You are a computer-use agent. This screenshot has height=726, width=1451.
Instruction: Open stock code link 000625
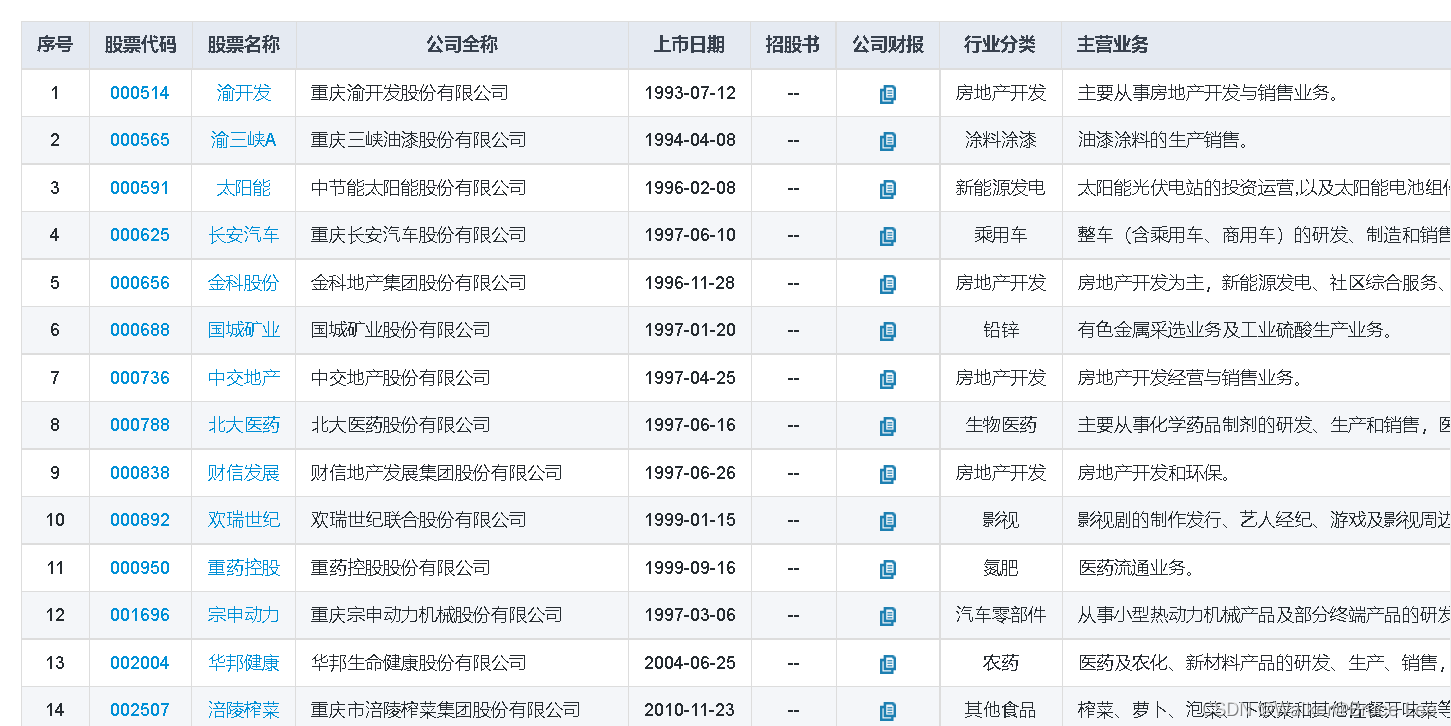click(x=140, y=235)
